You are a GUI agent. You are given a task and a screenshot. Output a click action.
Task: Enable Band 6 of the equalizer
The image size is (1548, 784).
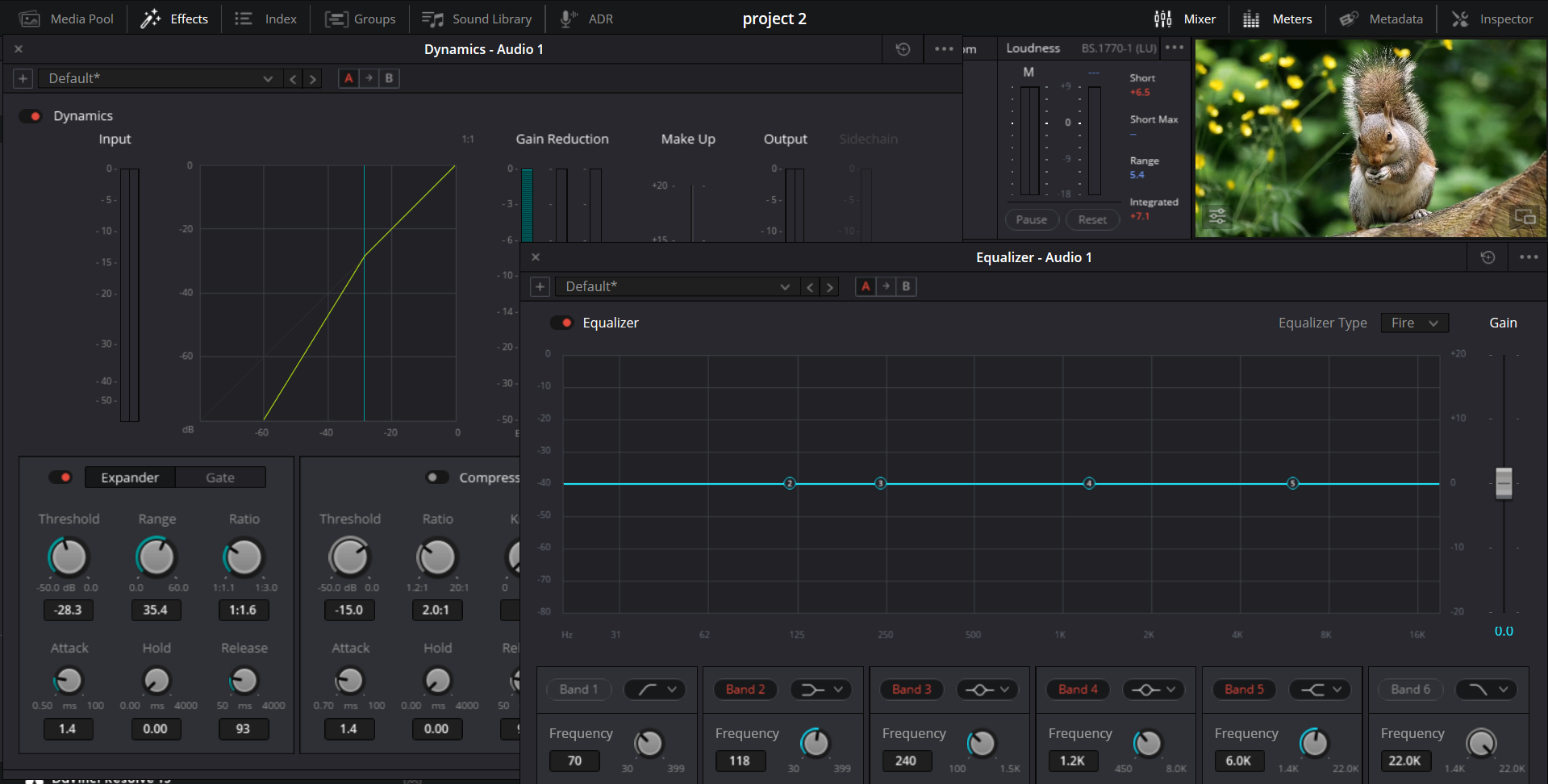pyautogui.click(x=1410, y=690)
